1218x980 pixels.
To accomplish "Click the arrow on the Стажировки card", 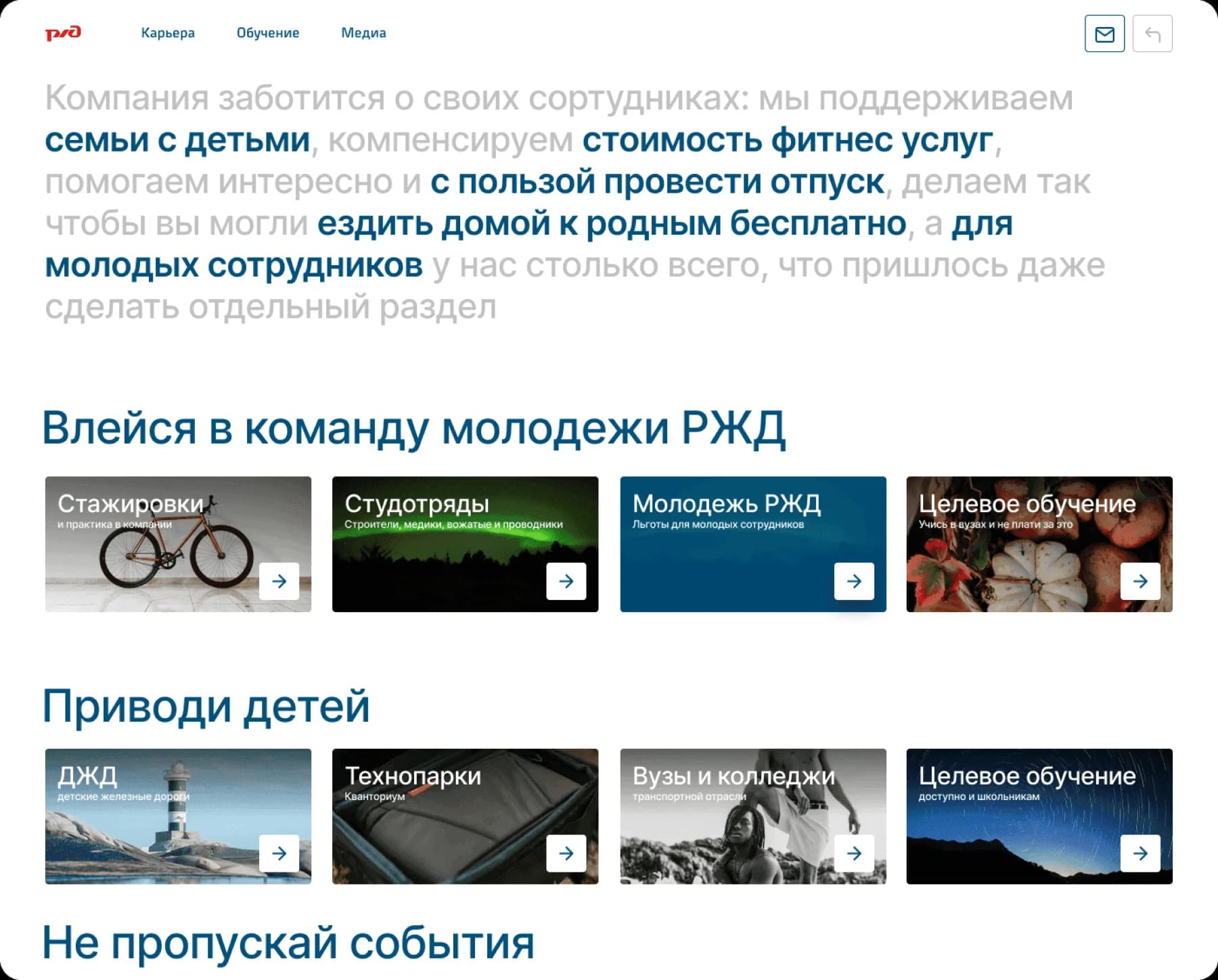I will coord(279,580).
